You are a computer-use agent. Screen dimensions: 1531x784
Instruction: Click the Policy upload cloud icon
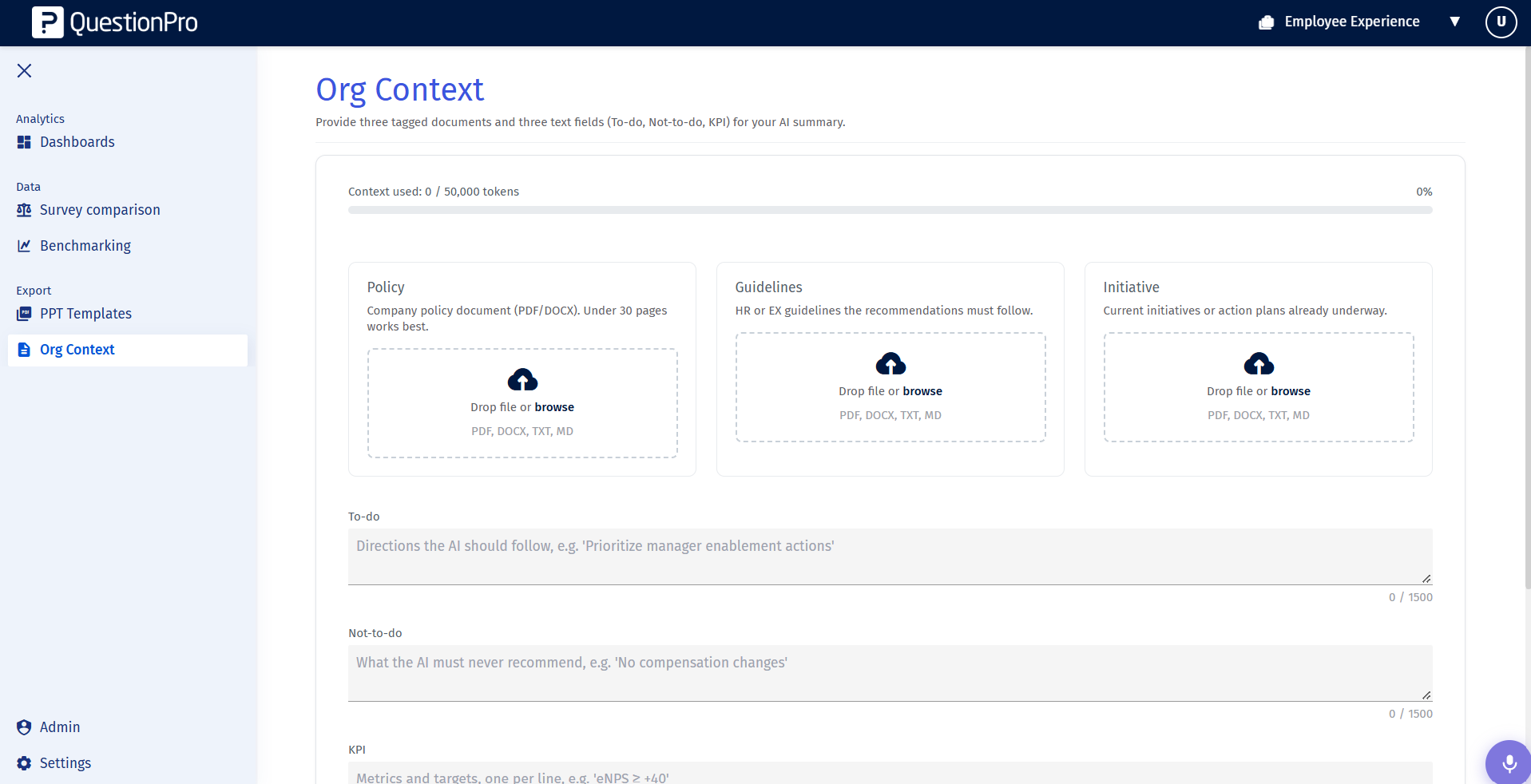point(522,379)
